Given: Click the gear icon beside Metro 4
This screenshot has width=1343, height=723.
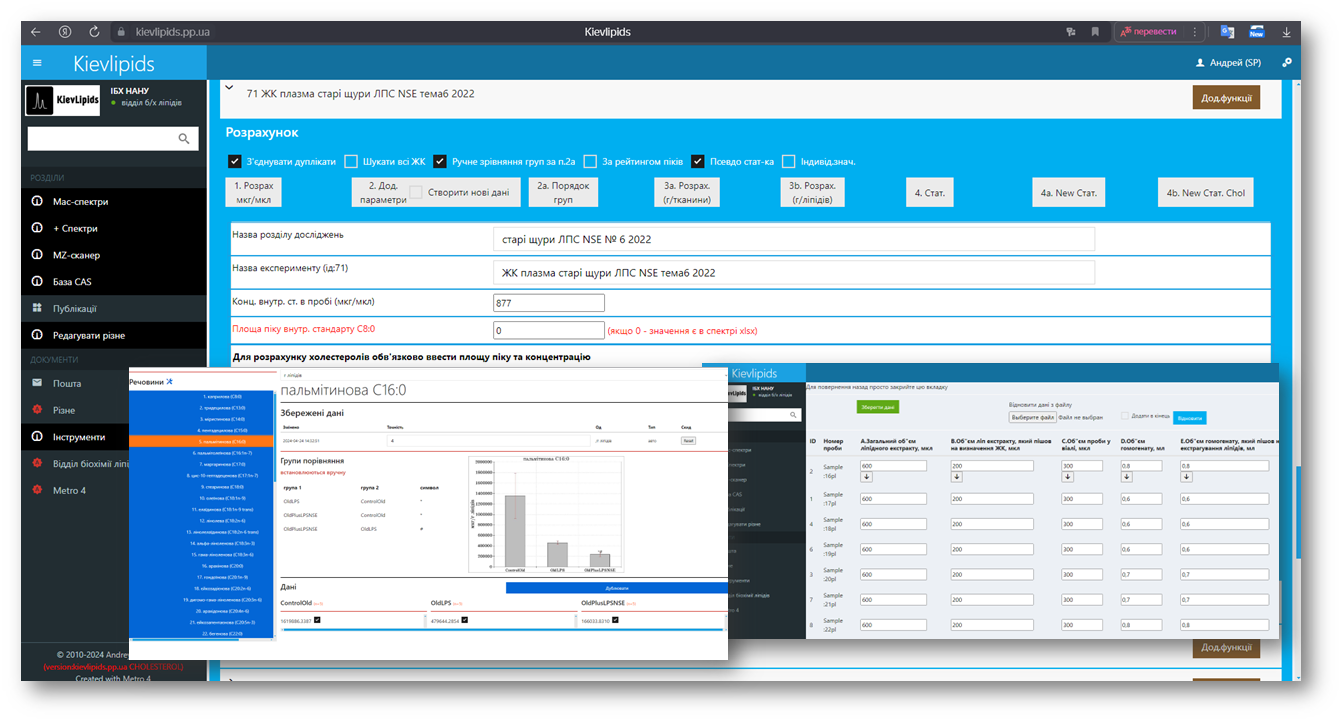Looking at the screenshot, I should click(37, 490).
